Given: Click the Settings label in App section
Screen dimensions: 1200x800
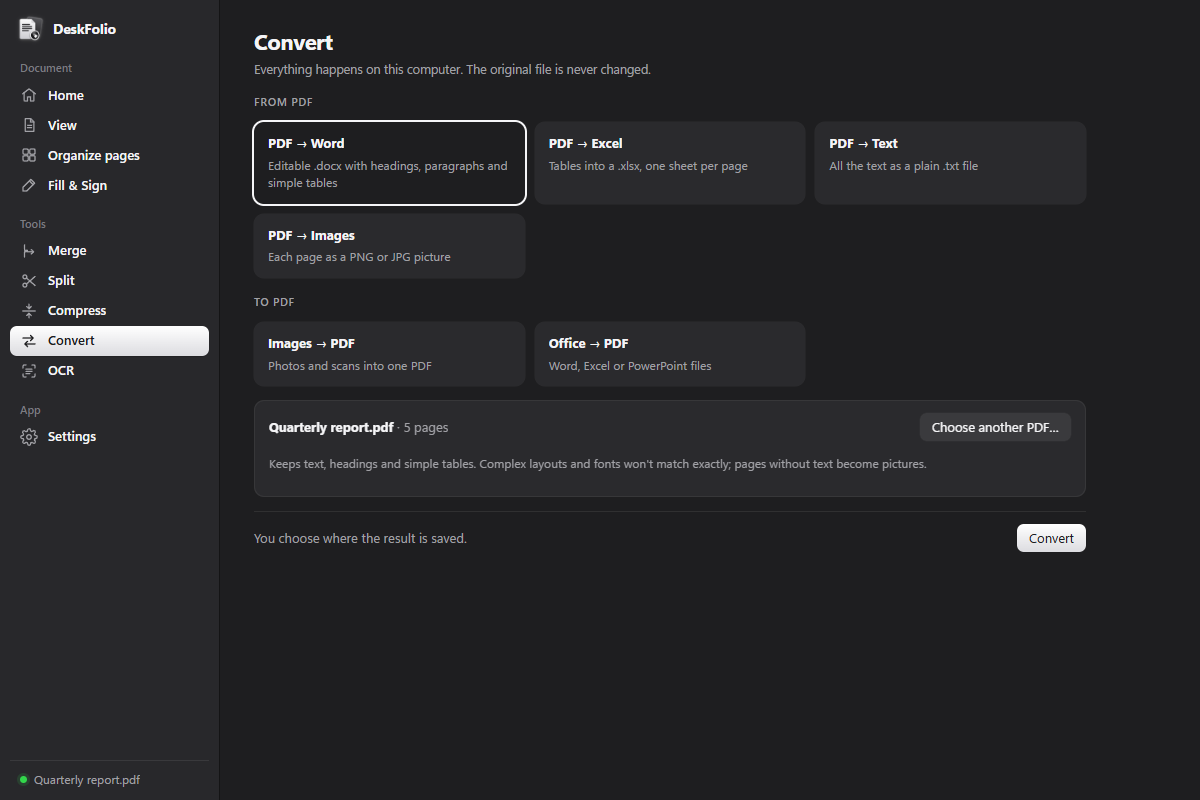Looking at the screenshot, I should 72,437.
